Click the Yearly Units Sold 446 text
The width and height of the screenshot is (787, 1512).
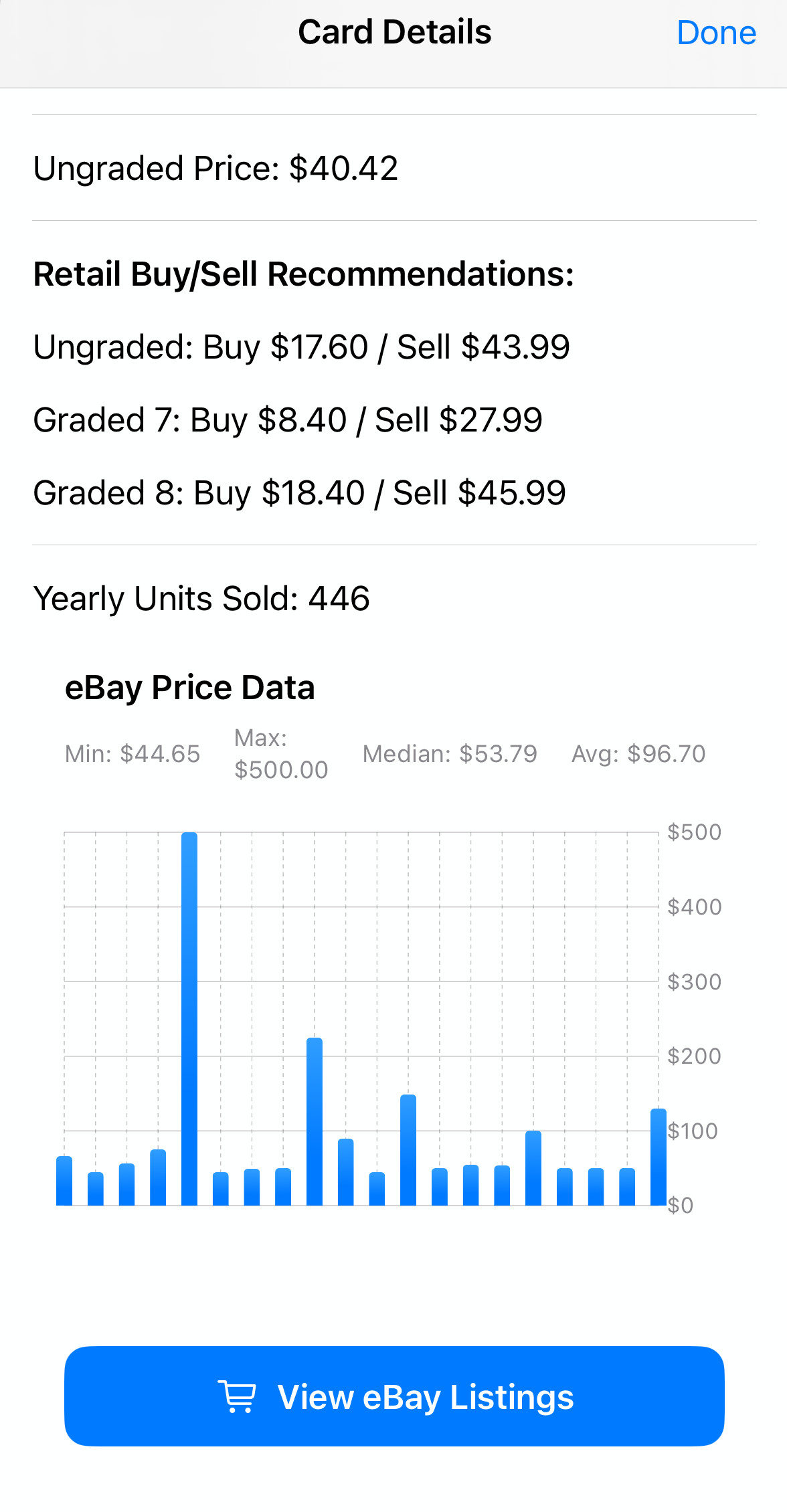(201, 598)
